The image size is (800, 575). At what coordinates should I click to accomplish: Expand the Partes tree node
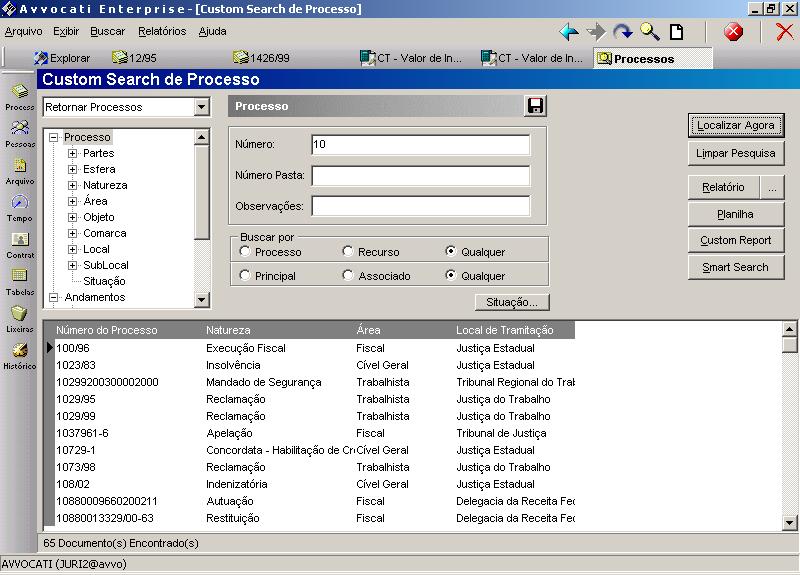tap(72, 153)
